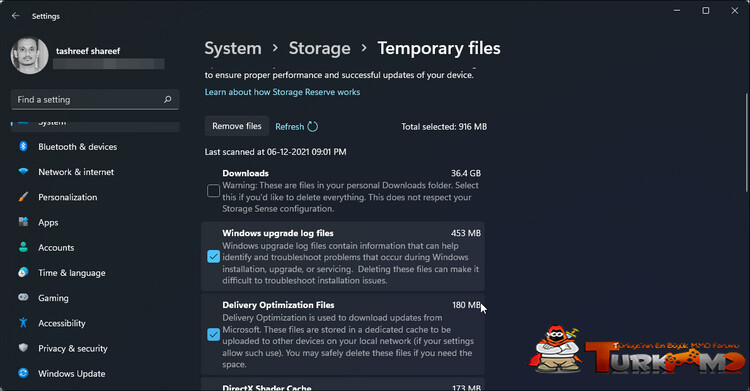The width and height of the screenshot is (750, 391).
Task: Click in the Find a setting field
Action: click(x=95, y=100)
